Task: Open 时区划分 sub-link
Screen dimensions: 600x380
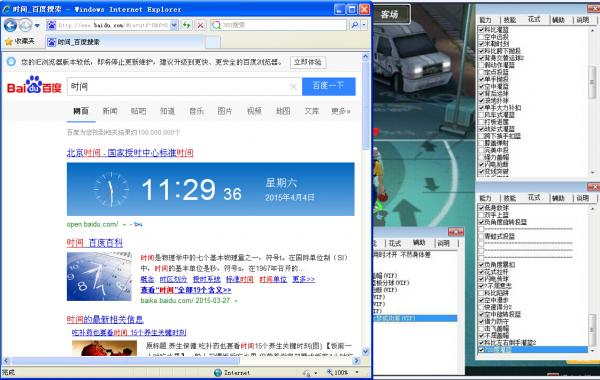Action: (173, 279)
